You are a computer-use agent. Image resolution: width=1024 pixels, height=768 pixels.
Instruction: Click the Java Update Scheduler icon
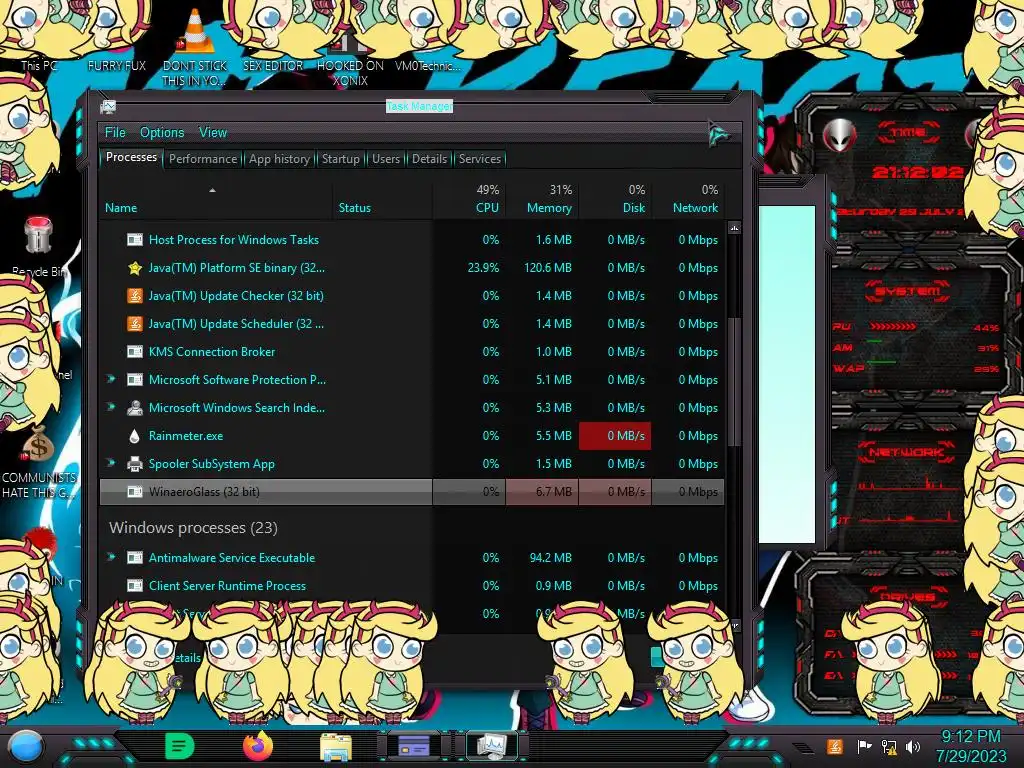tap(135, 324)
